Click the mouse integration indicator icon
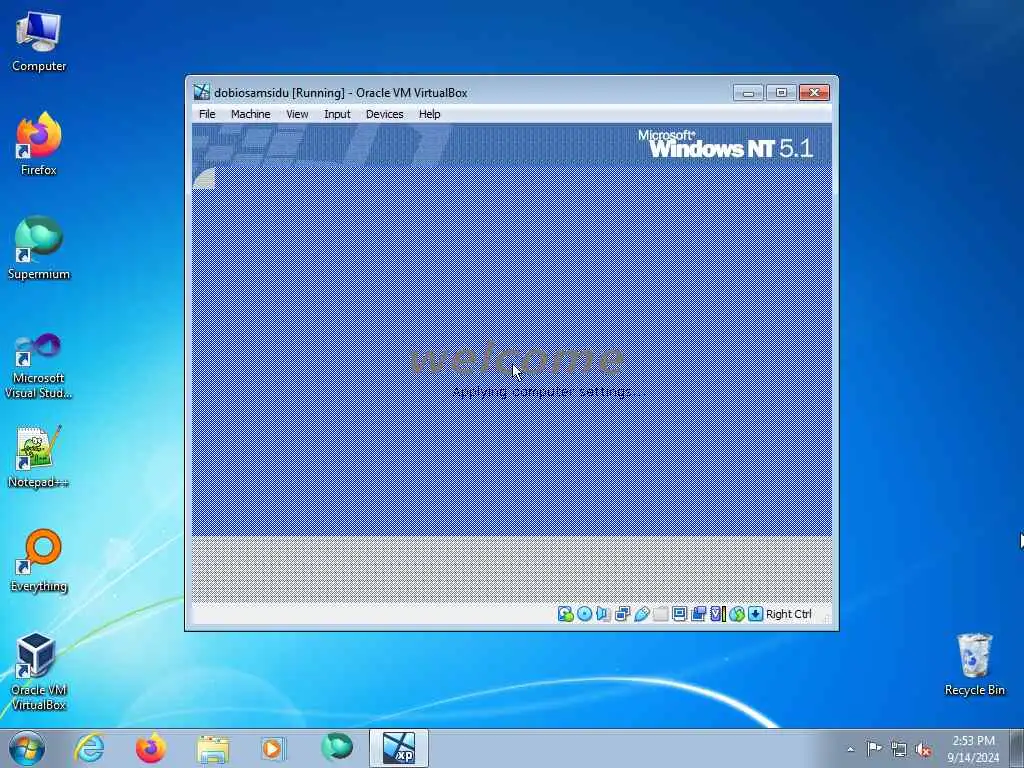Viewport: 1024px width, 768px height. point(737,614)
